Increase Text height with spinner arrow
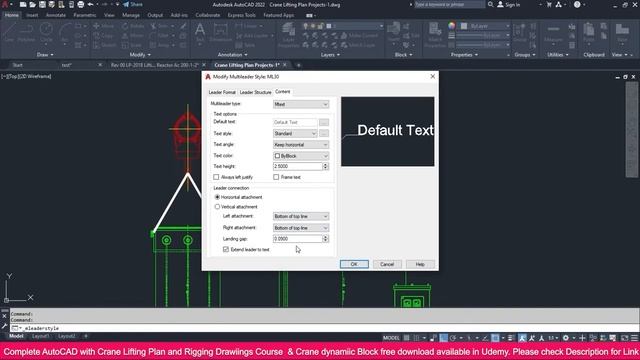 click(325, 164)
